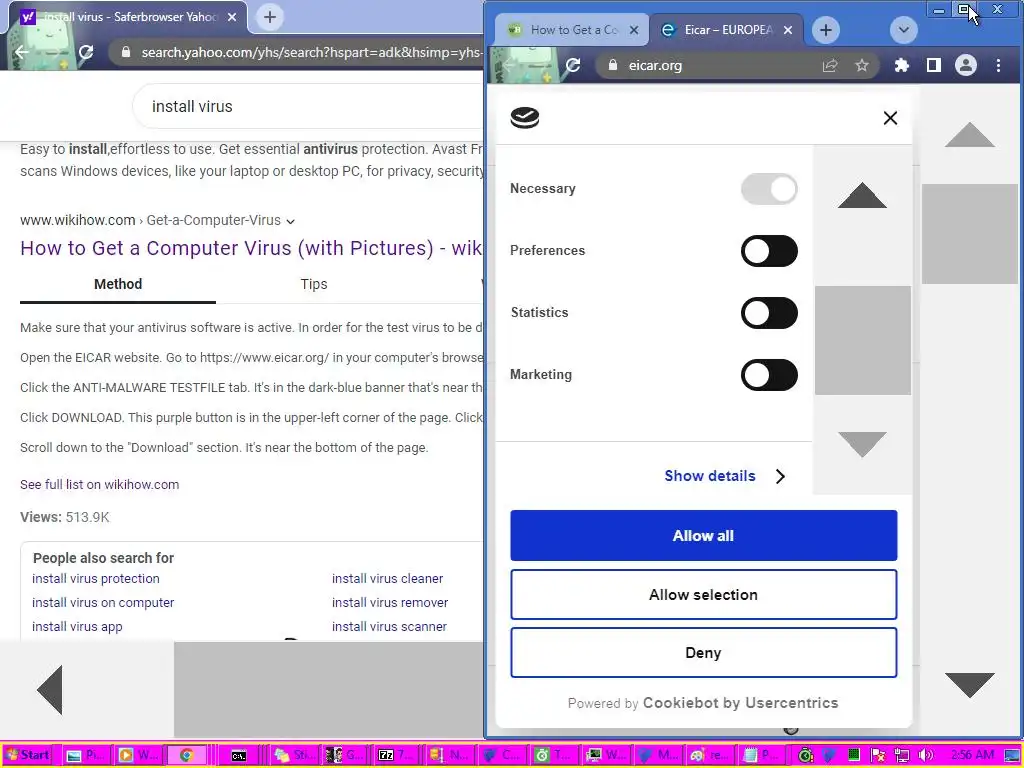Select the Tips tab in wikiHow result
This screenshot has height=768, width=1024.
tap(314, 284)
